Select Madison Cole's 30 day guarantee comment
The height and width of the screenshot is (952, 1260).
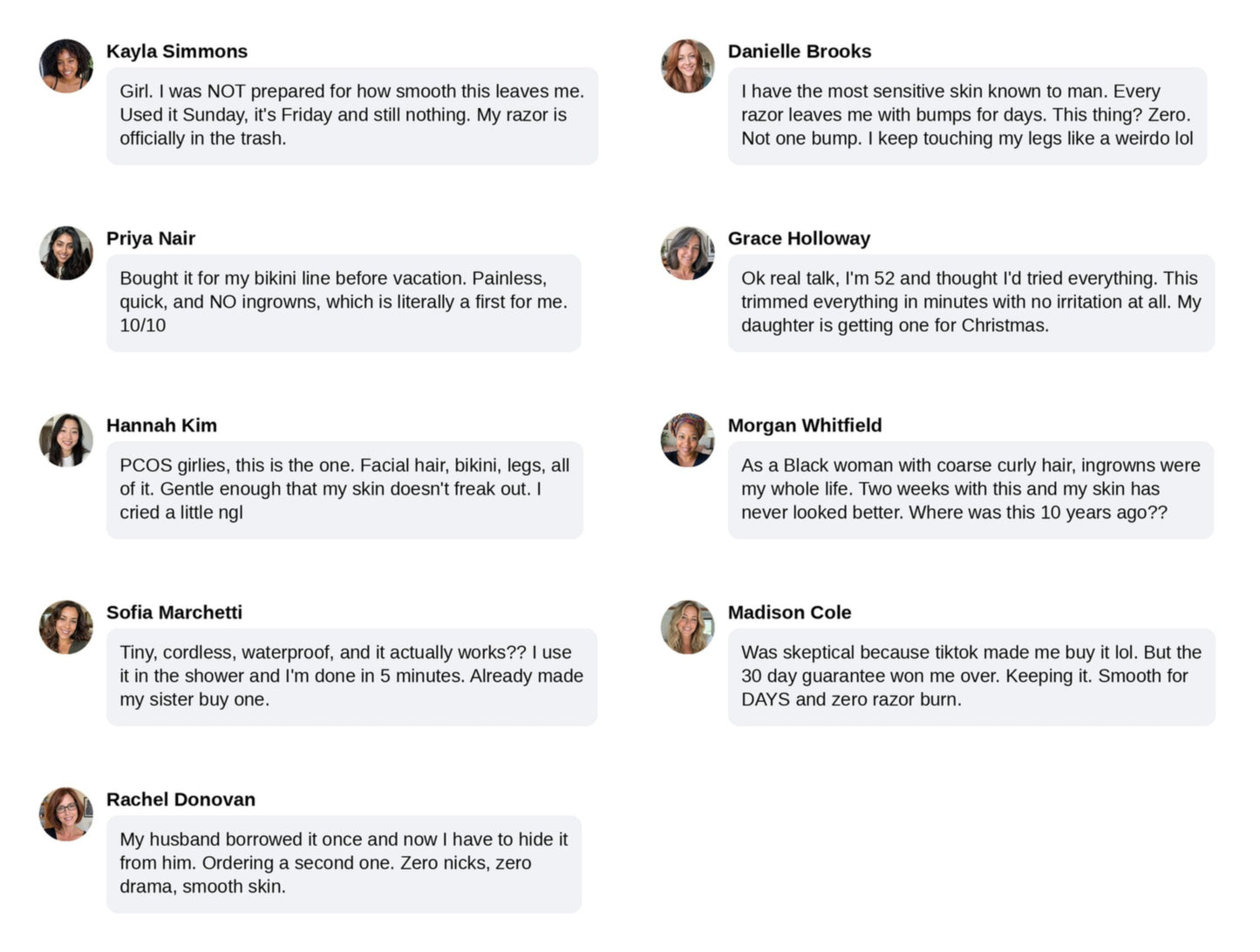[971, 677]
